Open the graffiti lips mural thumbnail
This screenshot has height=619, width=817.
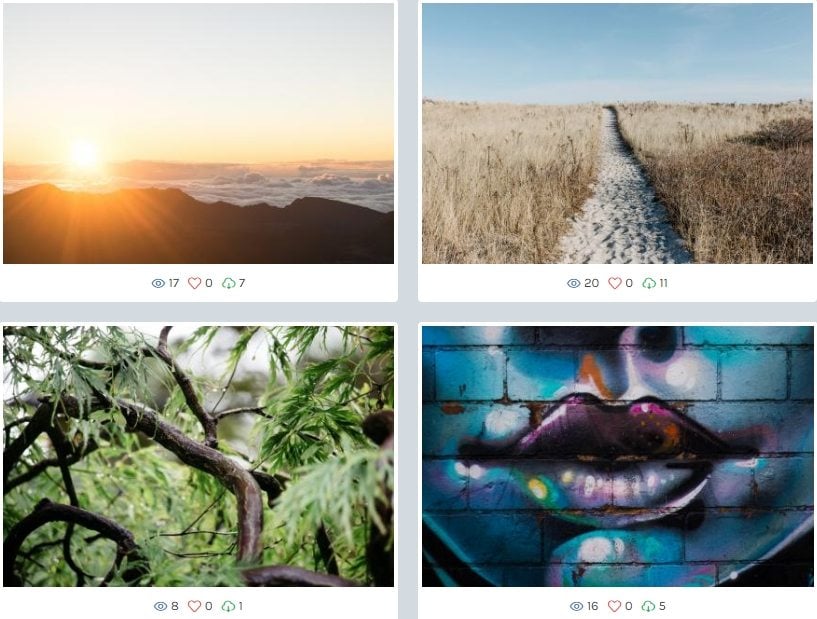click(617, 456)
